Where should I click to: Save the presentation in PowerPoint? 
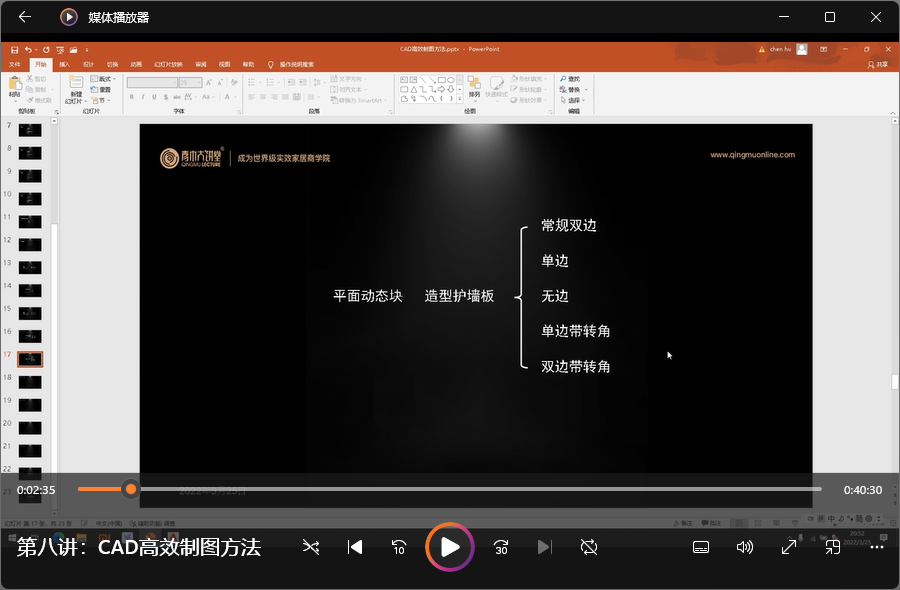(x=14, y=50)
